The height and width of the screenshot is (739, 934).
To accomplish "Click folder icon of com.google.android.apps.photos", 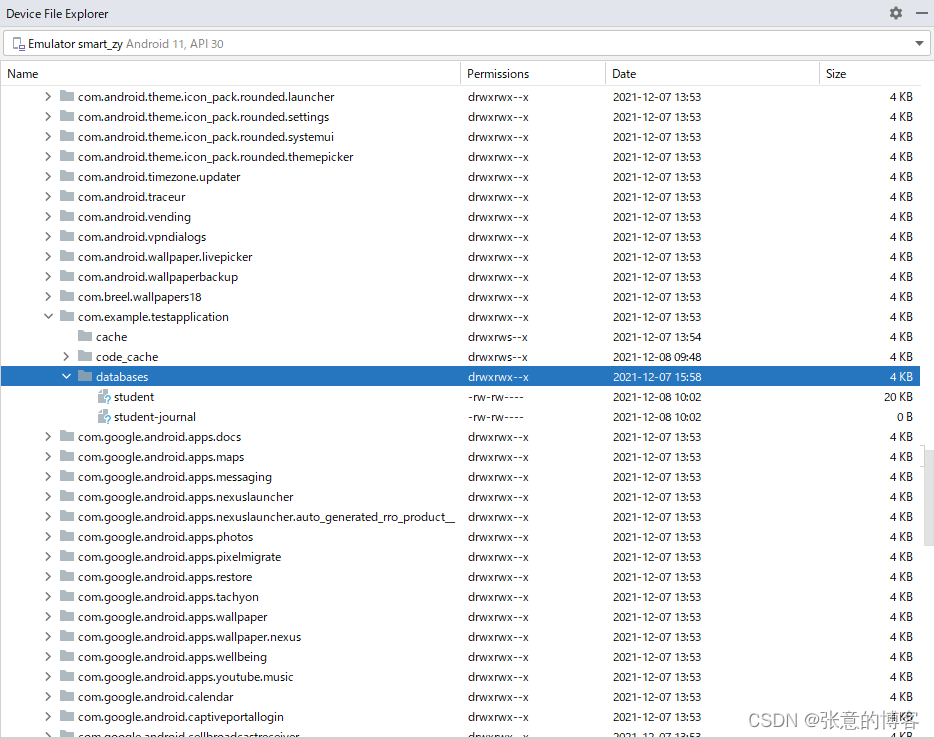I will tap(67, 536).
